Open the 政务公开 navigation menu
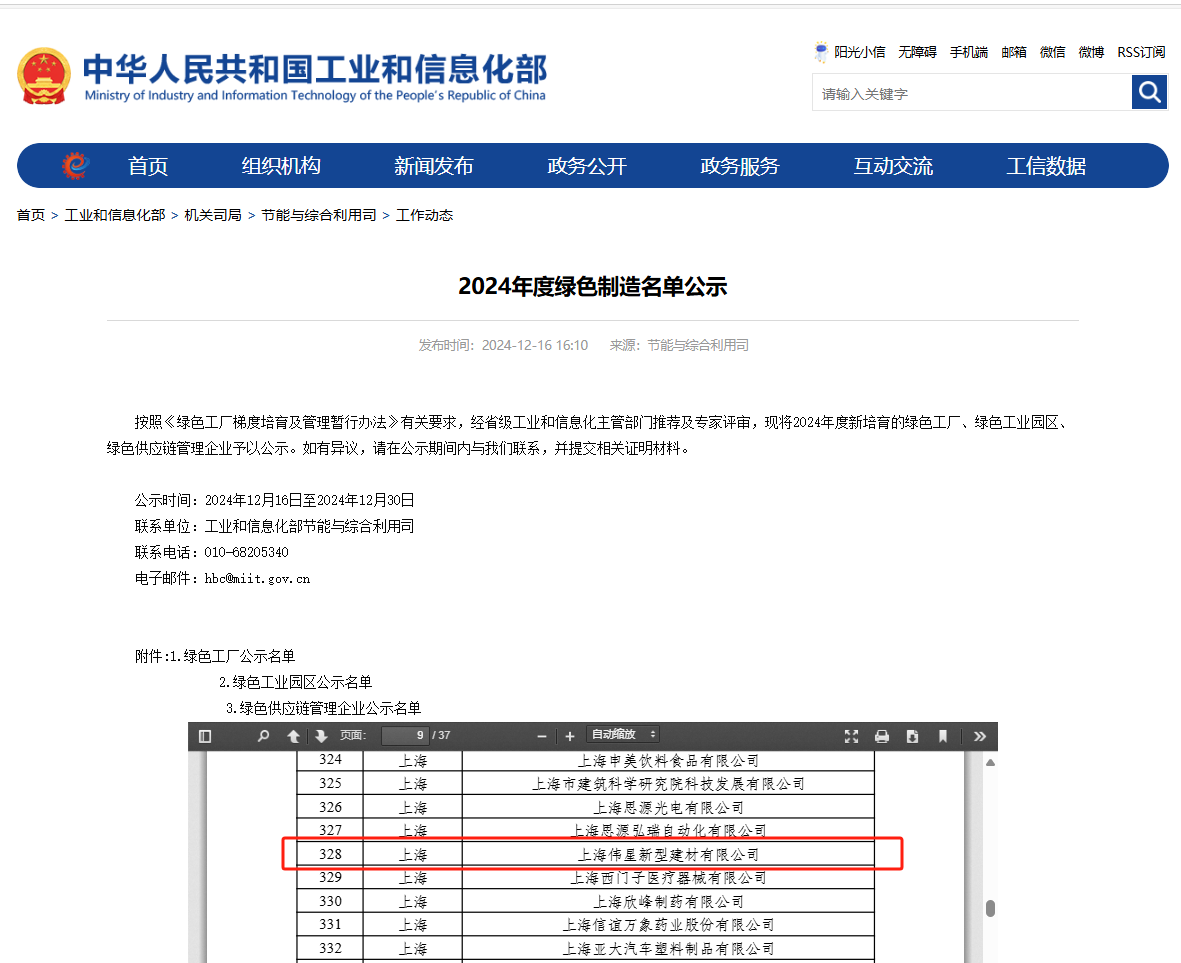Viewport: 1181px width, 963px height. tap(587, 166)
